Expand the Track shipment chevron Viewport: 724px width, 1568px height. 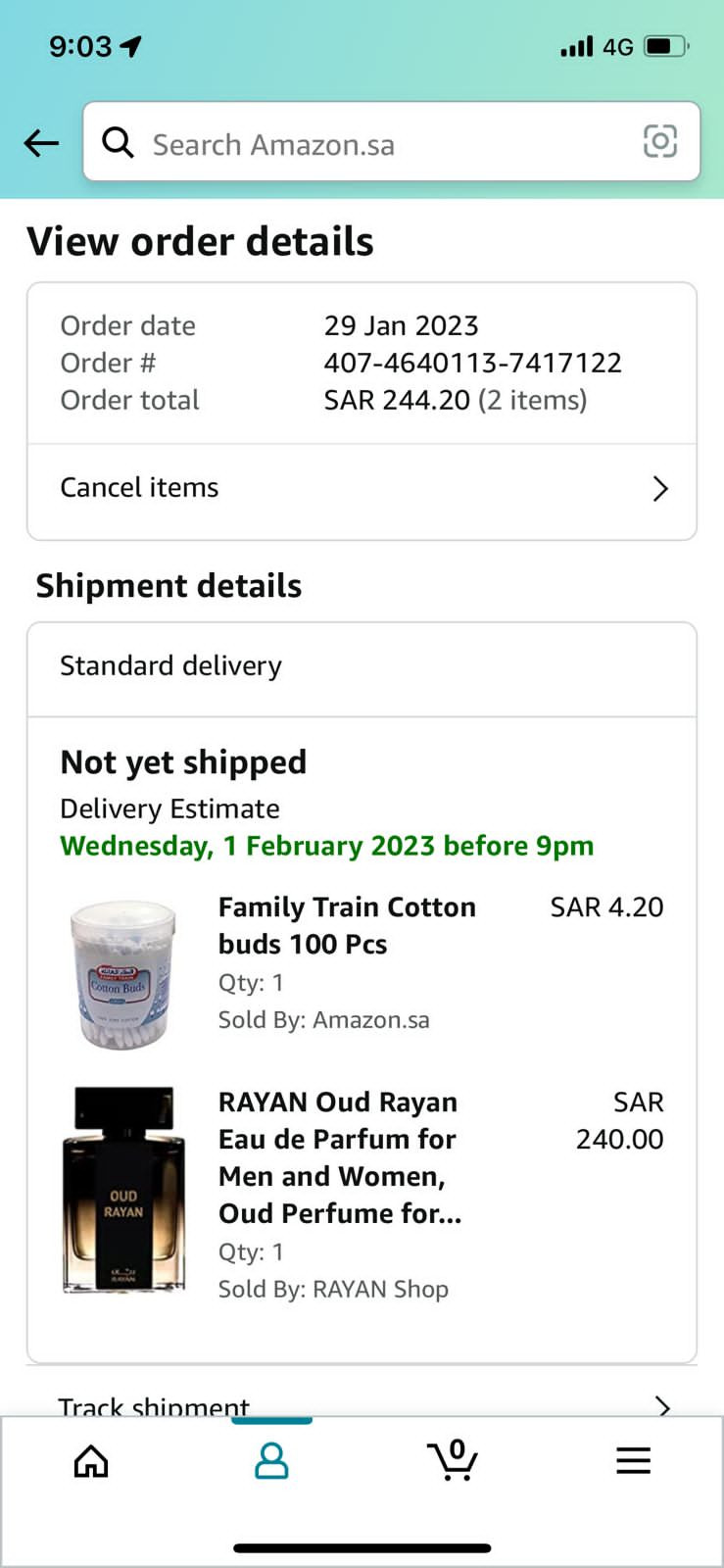(x=663, y=1405)
